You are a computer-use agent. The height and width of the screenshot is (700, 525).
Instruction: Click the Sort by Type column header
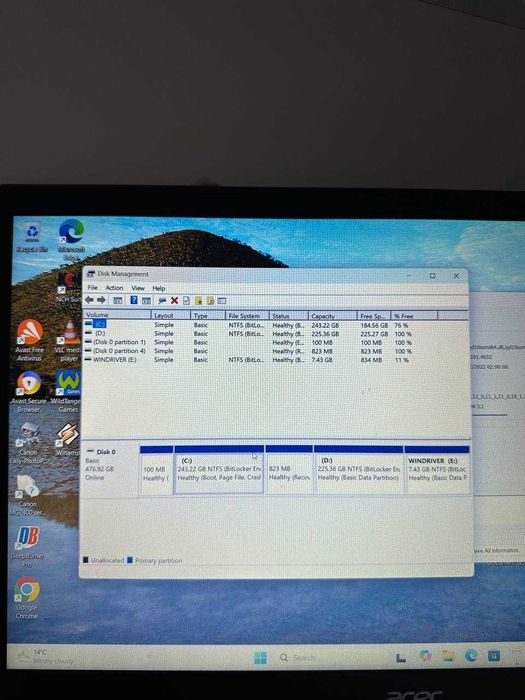pyautogui.click(x=208, y=315)
